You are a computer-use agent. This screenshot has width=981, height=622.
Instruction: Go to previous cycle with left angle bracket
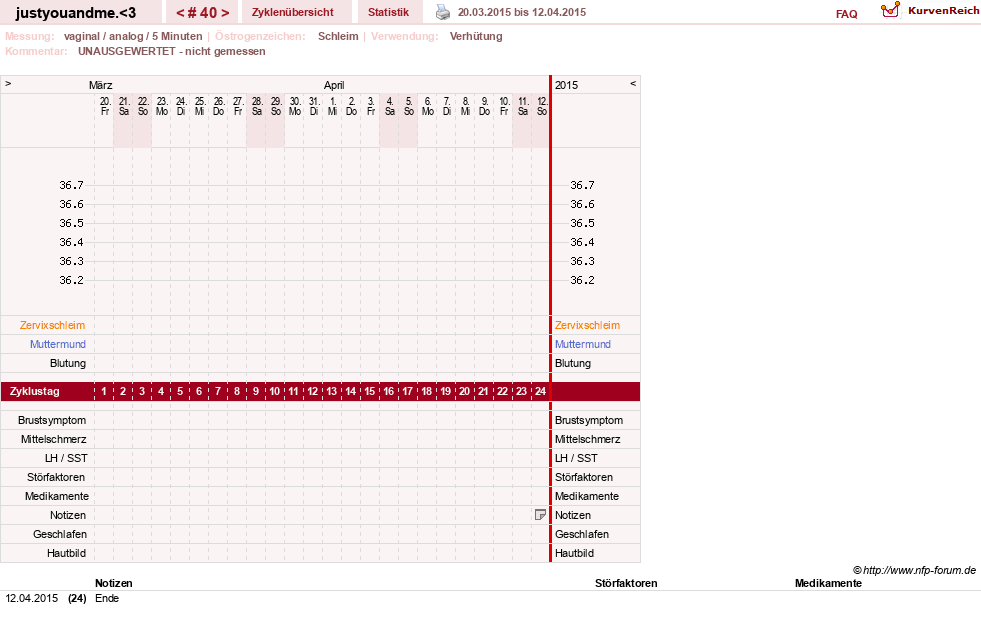pyautogui.click(x=180, y=13)
